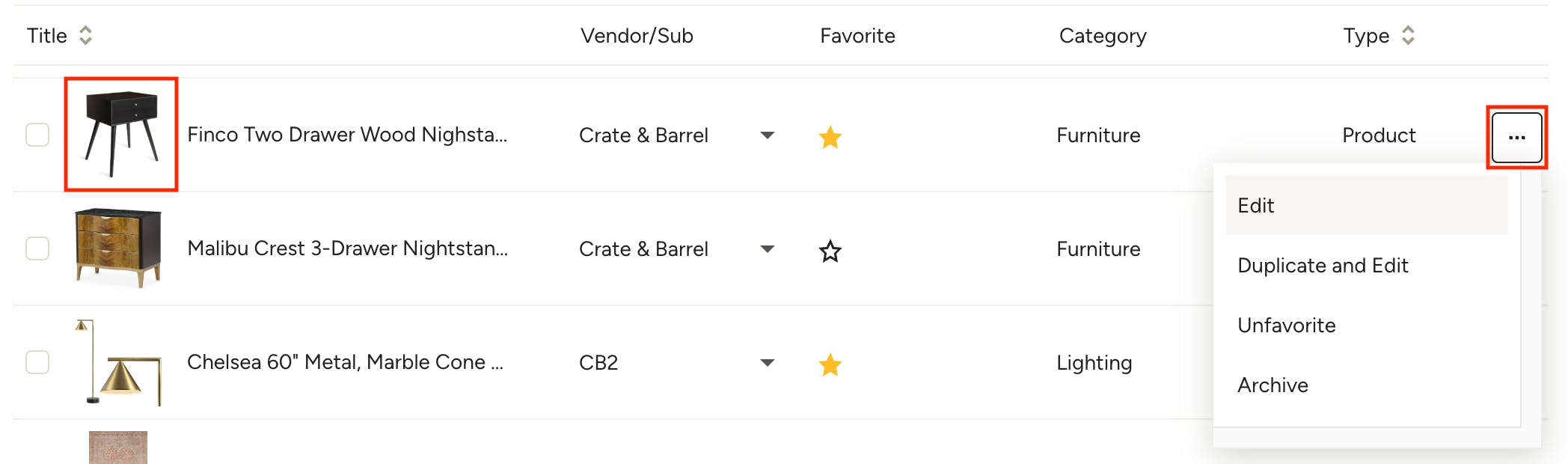Viewport: 1568px width, 464px height.
Task: Expand the CB2 vendor dropdown arrow
Action: 767,363
